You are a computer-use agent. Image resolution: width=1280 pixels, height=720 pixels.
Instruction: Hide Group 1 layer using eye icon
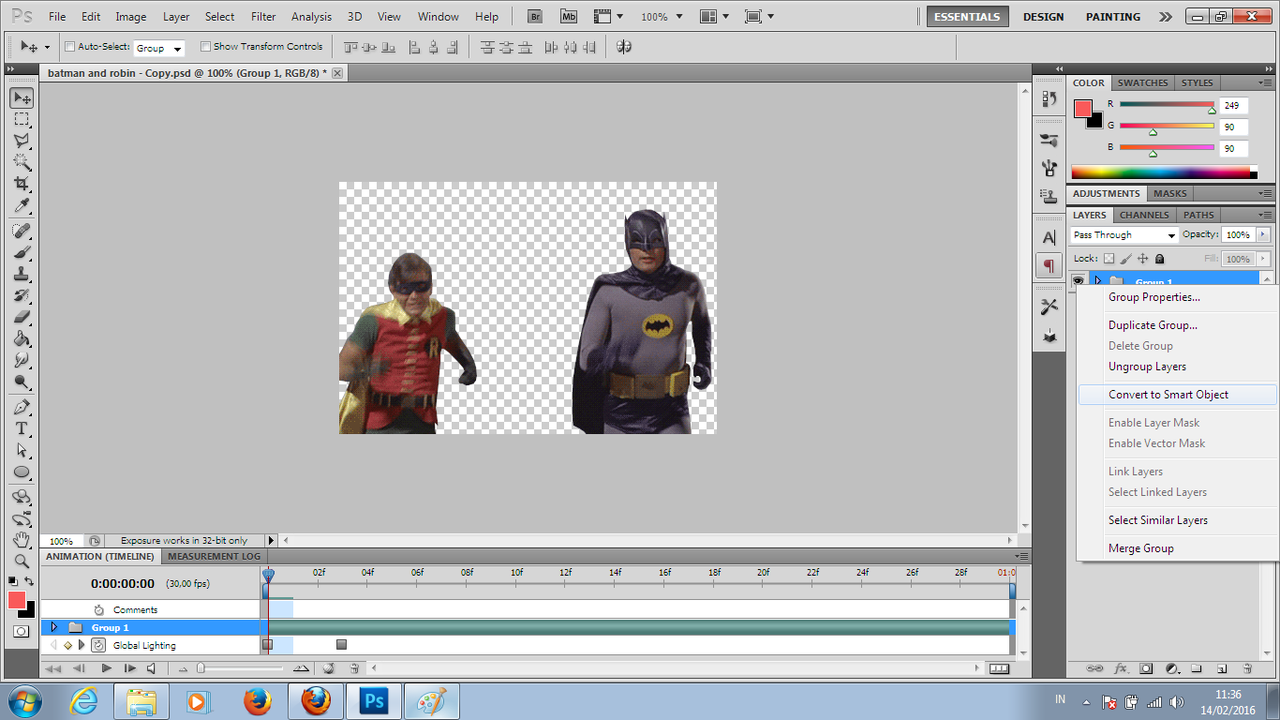(1078, 281)
